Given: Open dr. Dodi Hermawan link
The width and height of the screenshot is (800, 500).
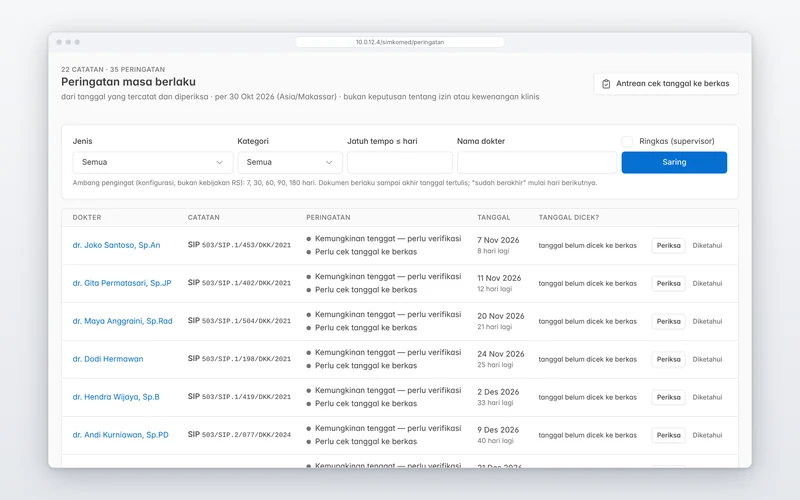Looking at the screenshot, I should point(108,359).
